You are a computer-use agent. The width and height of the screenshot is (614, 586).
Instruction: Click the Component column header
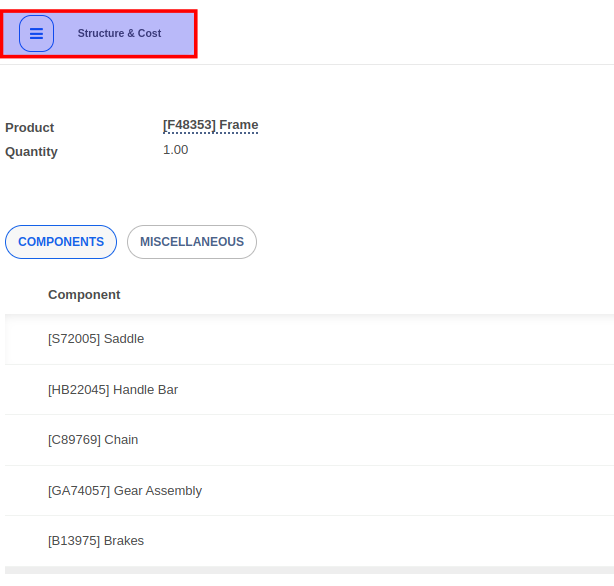(x=84, y=295)
